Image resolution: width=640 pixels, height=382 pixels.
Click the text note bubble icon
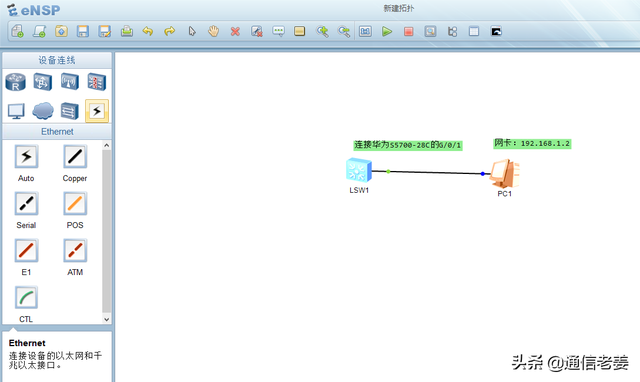click(278, 31)
